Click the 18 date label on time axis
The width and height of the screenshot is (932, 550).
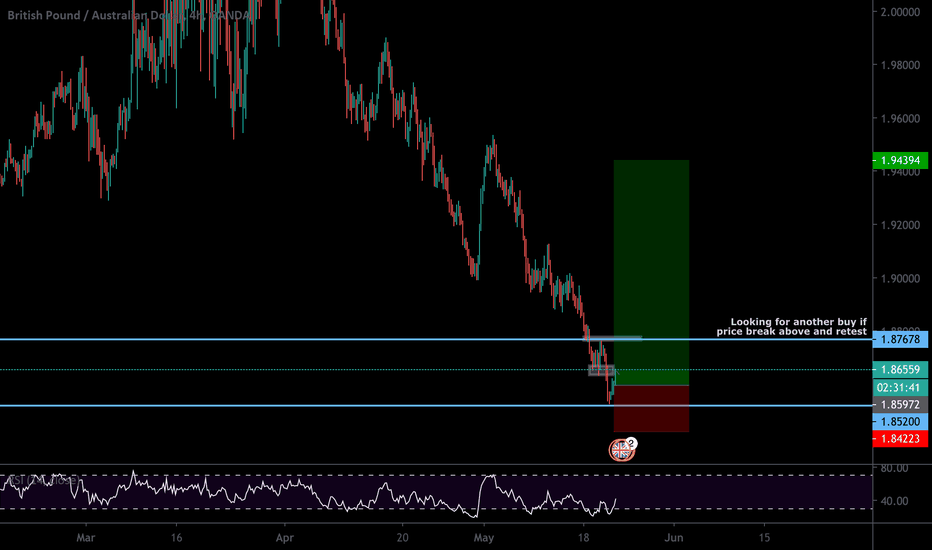584,538
